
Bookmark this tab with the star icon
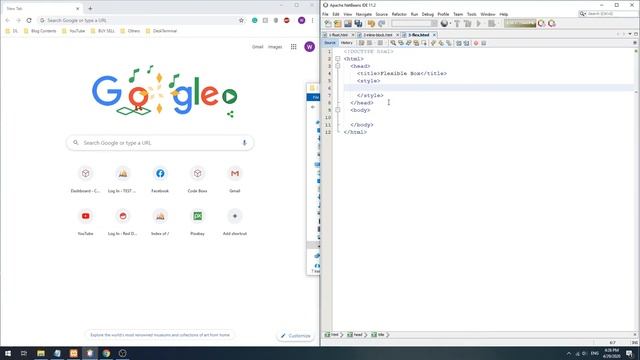coord(241,20)
